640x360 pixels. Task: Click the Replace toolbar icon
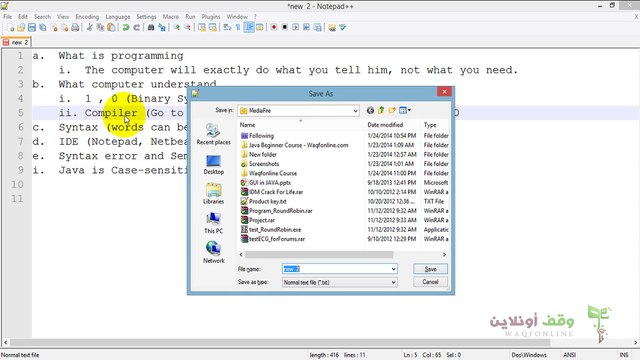pyautogui.click(x=162, y=28)
